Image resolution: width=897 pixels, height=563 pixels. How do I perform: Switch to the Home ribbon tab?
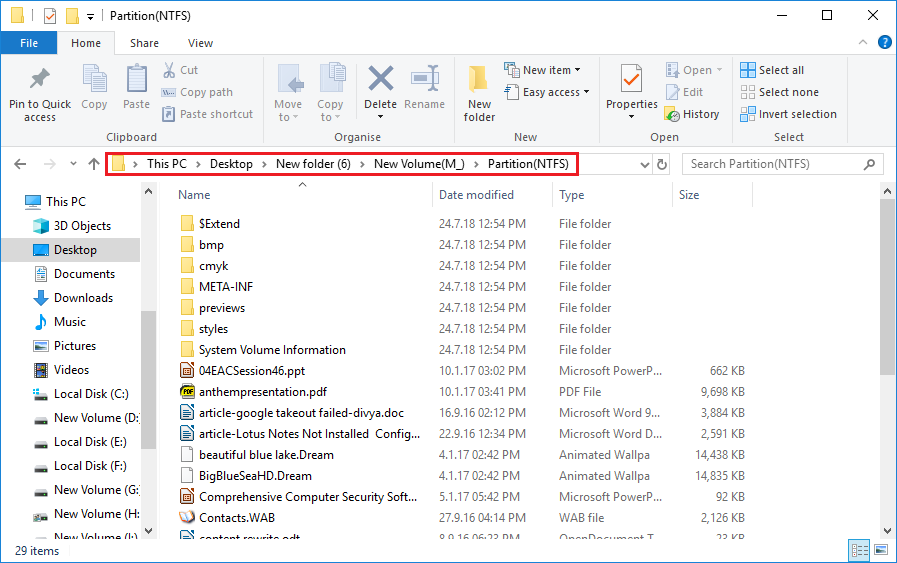[x=86, y=43]
